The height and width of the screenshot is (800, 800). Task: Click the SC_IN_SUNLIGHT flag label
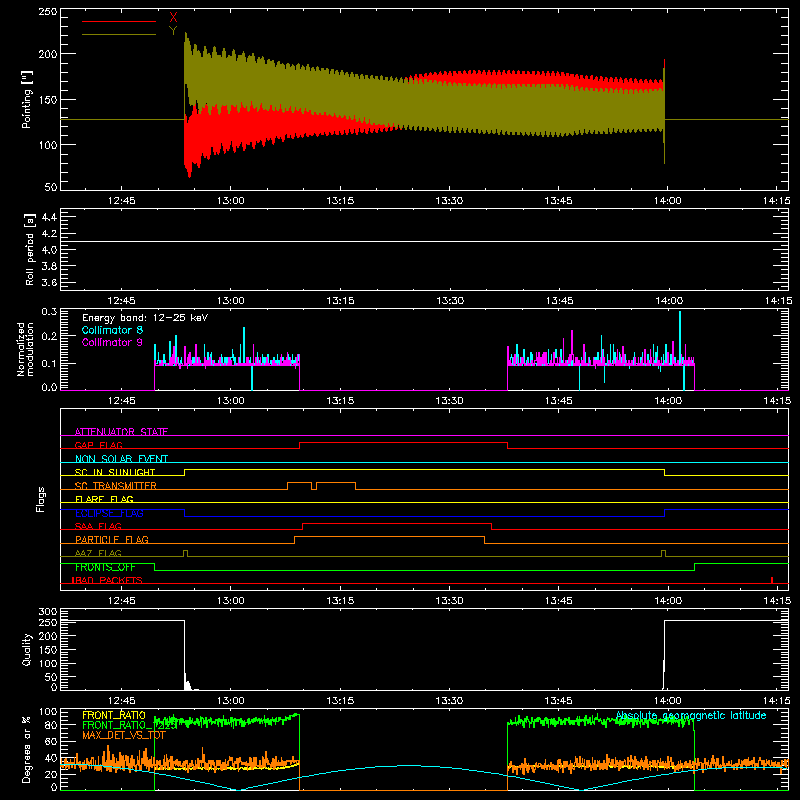pyautogui.click(x=115, y=472)
